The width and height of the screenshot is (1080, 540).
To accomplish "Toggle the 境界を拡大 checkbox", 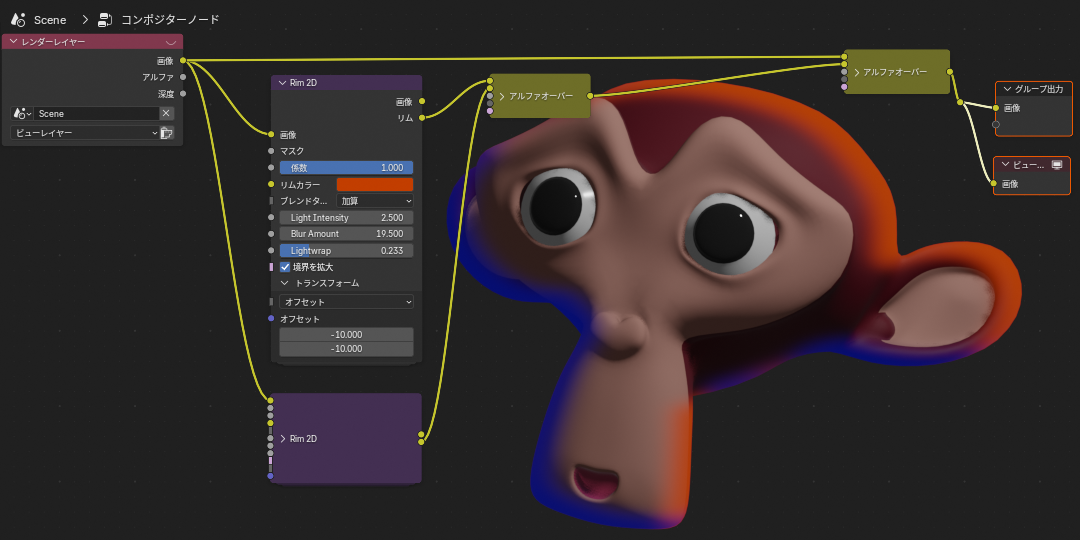I will pos(285,267).
